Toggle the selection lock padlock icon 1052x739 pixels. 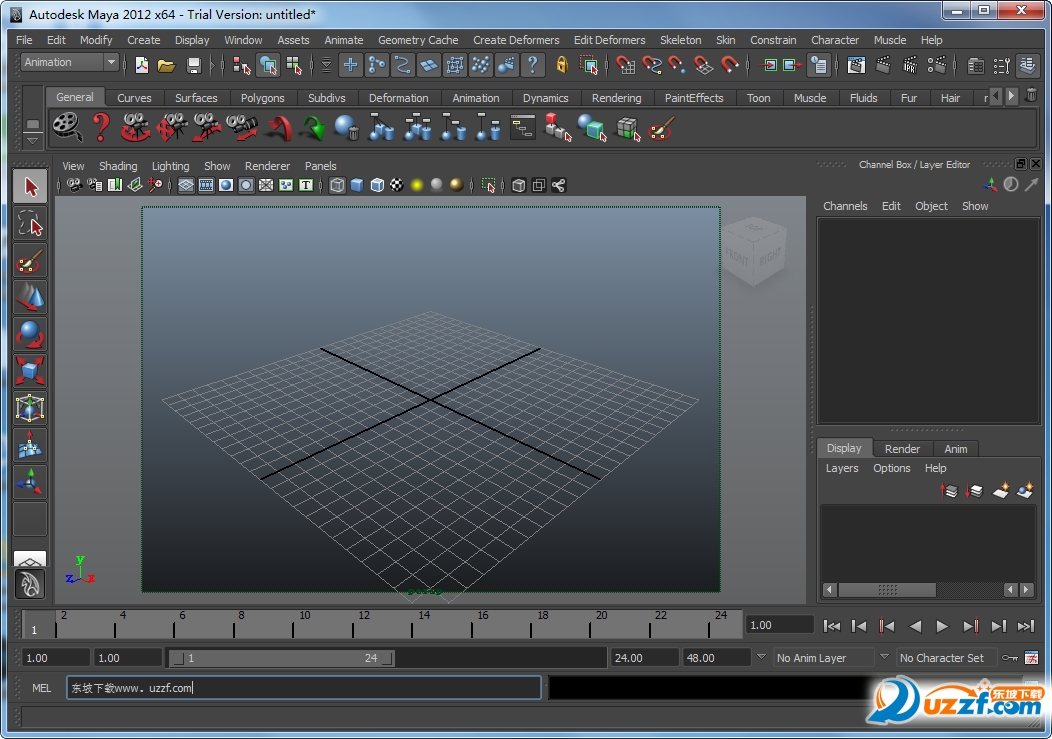[x=562, y=65]
